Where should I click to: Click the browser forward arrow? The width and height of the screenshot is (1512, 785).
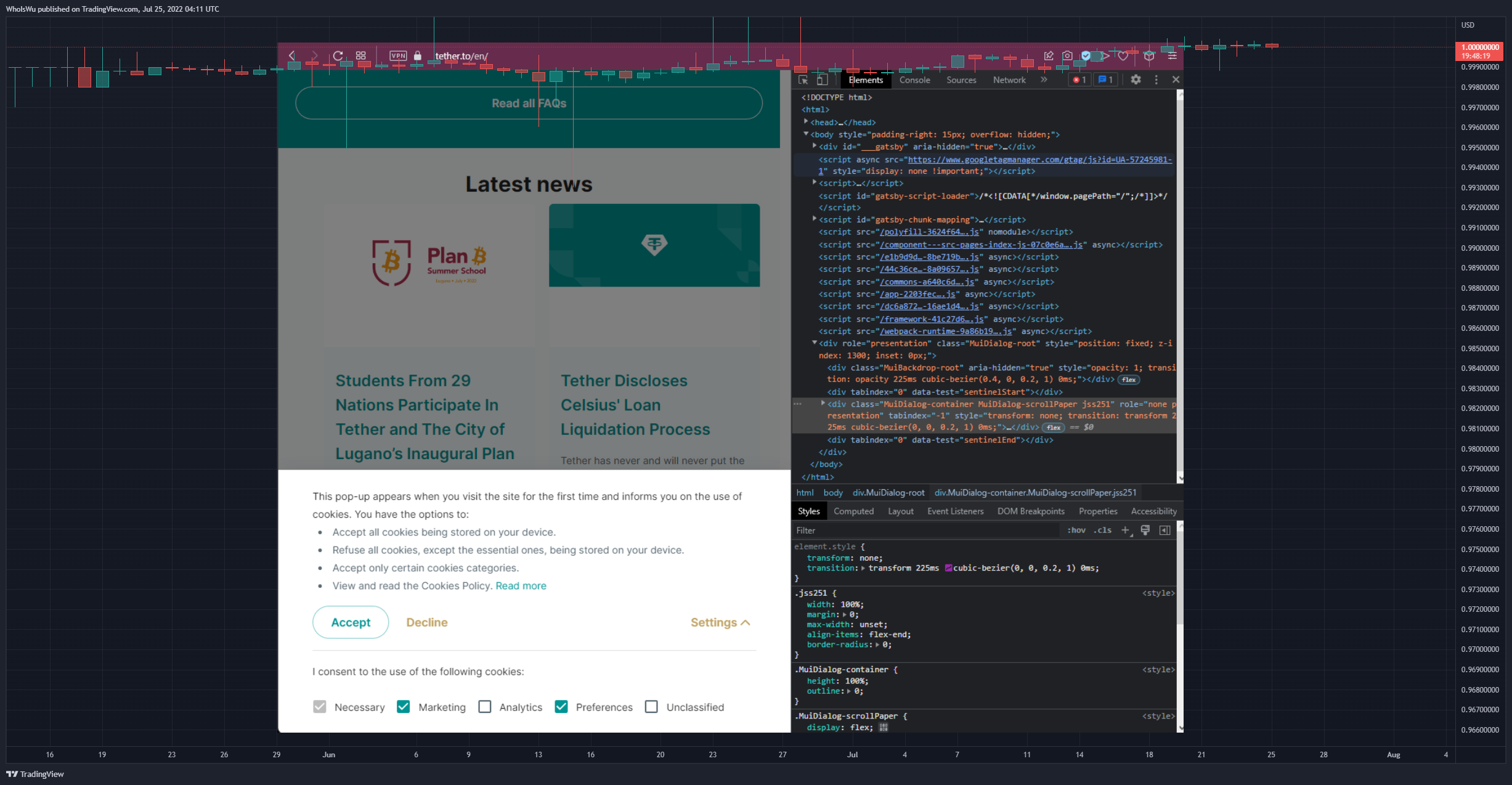[x=314, y=56]
